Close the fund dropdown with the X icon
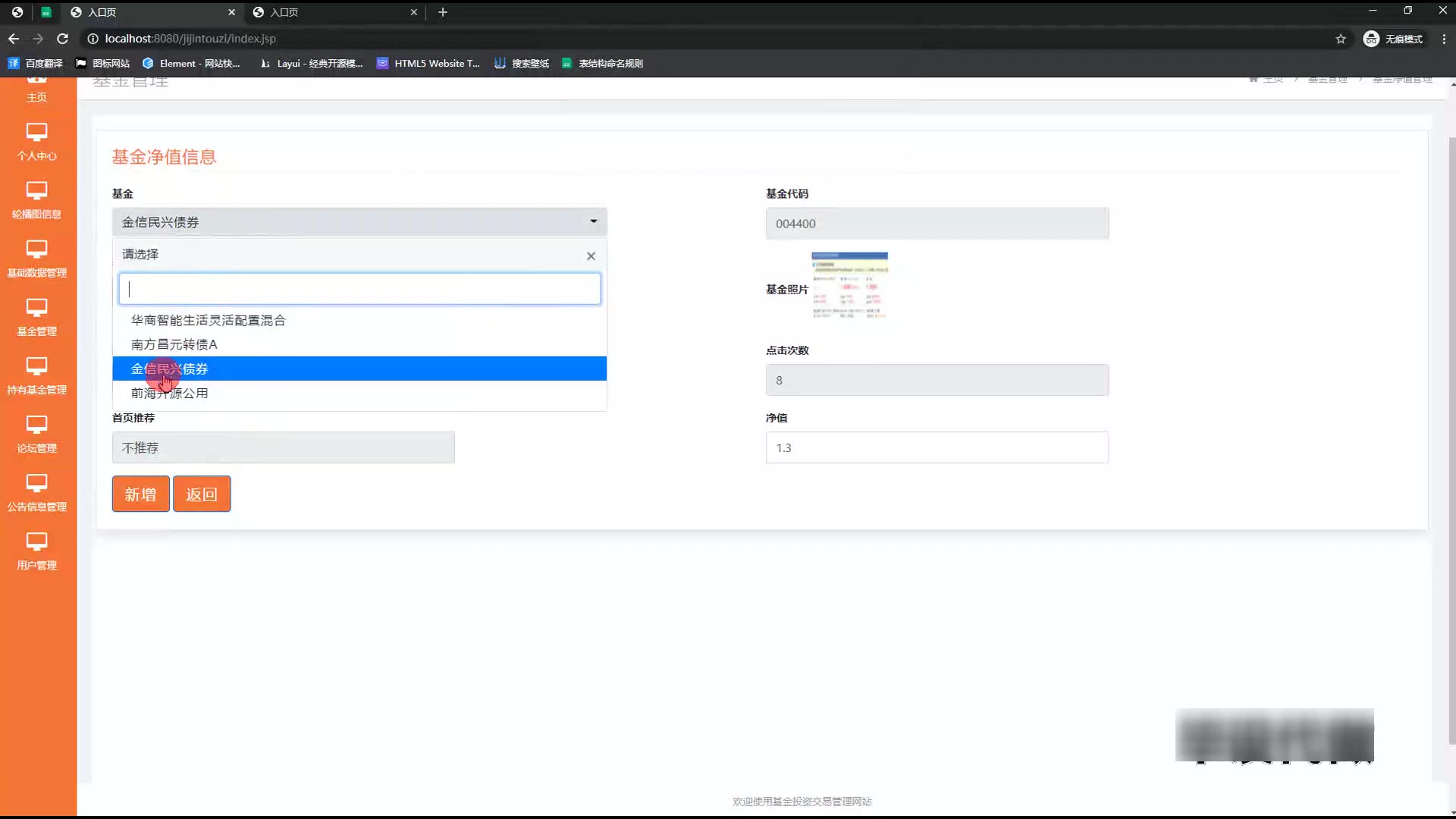 click(x=591, y=256)
